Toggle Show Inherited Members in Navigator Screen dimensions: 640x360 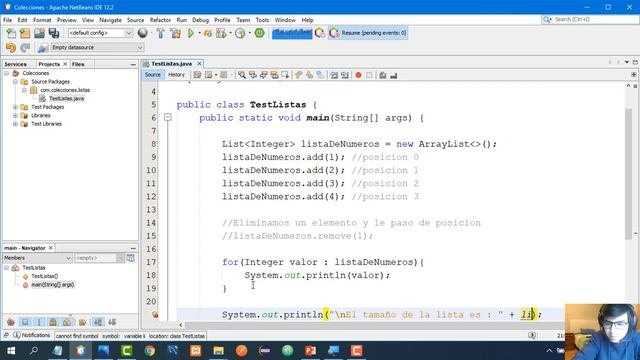(x=11, y=322)
